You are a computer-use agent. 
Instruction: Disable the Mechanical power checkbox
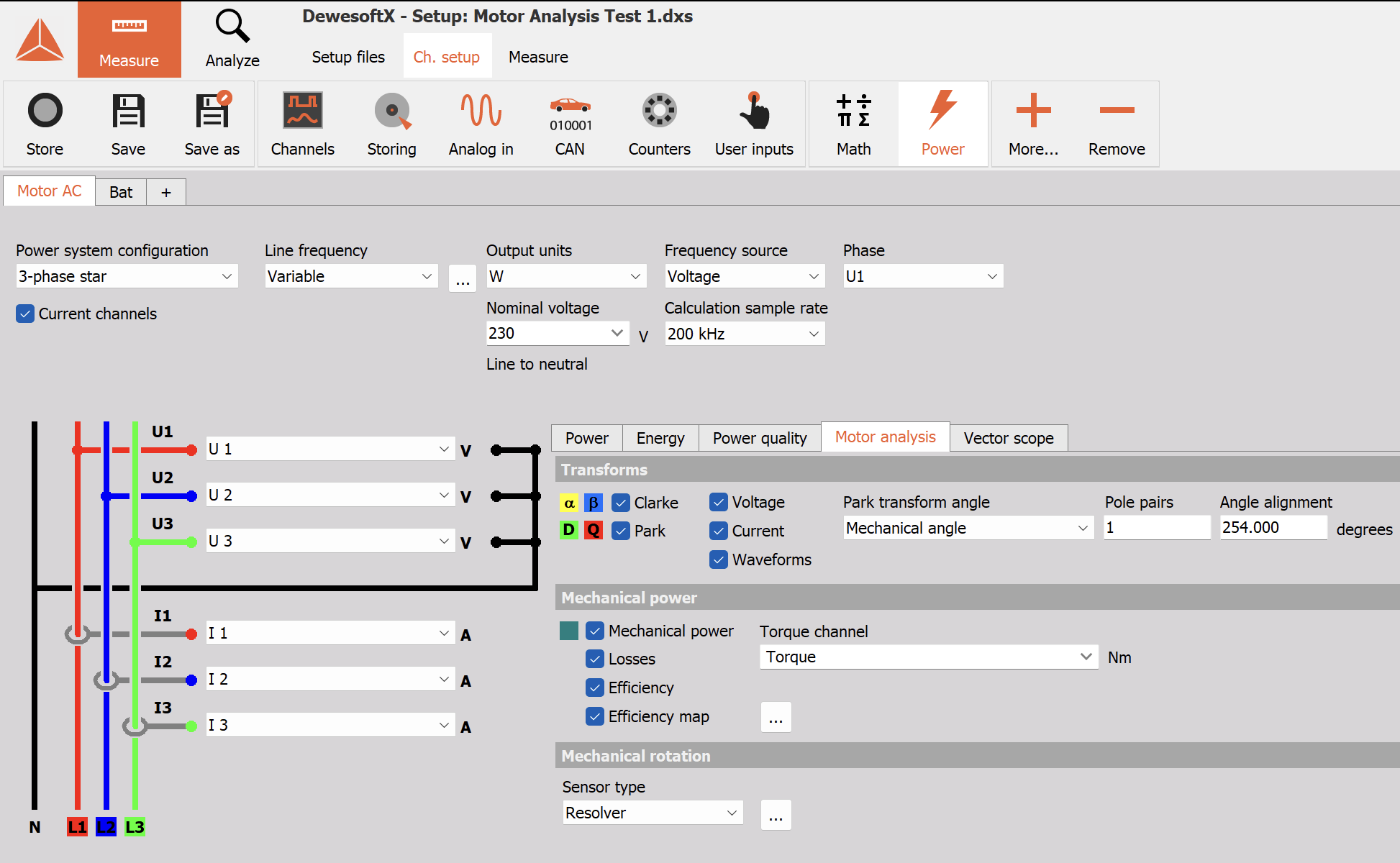595,631
